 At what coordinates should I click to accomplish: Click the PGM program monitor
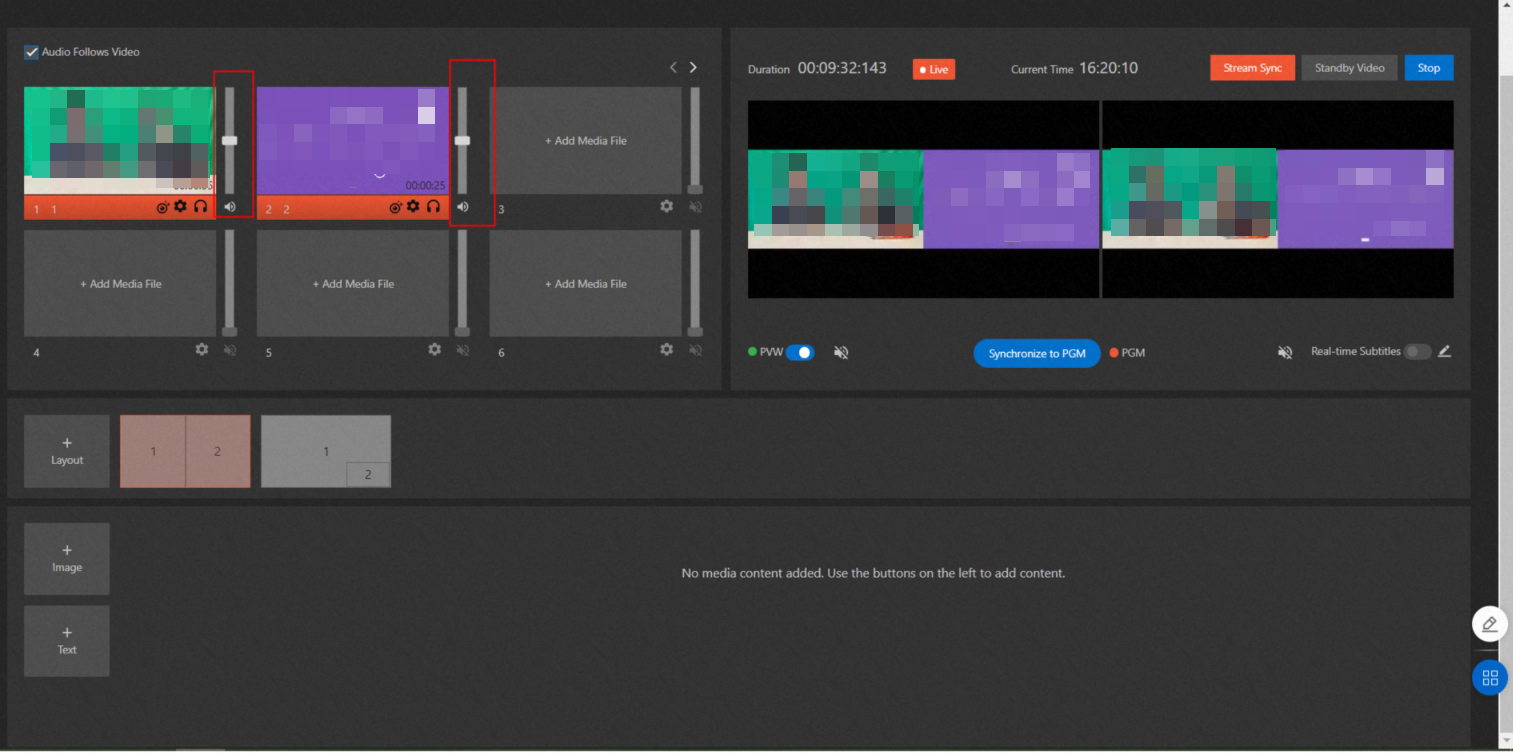(1278, 199)
